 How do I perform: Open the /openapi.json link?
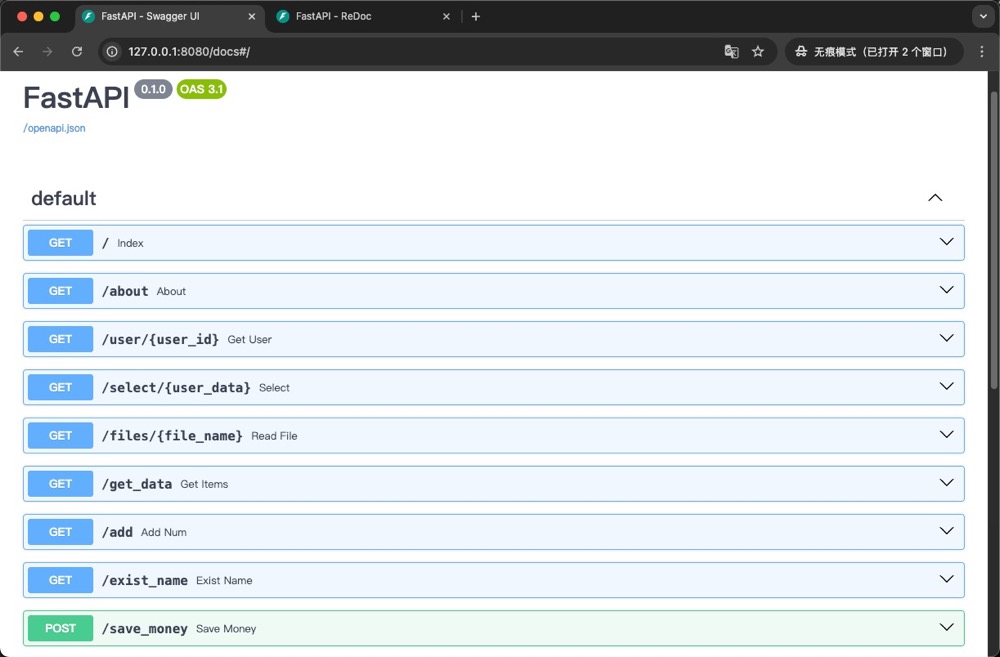[x=54, y=128]
